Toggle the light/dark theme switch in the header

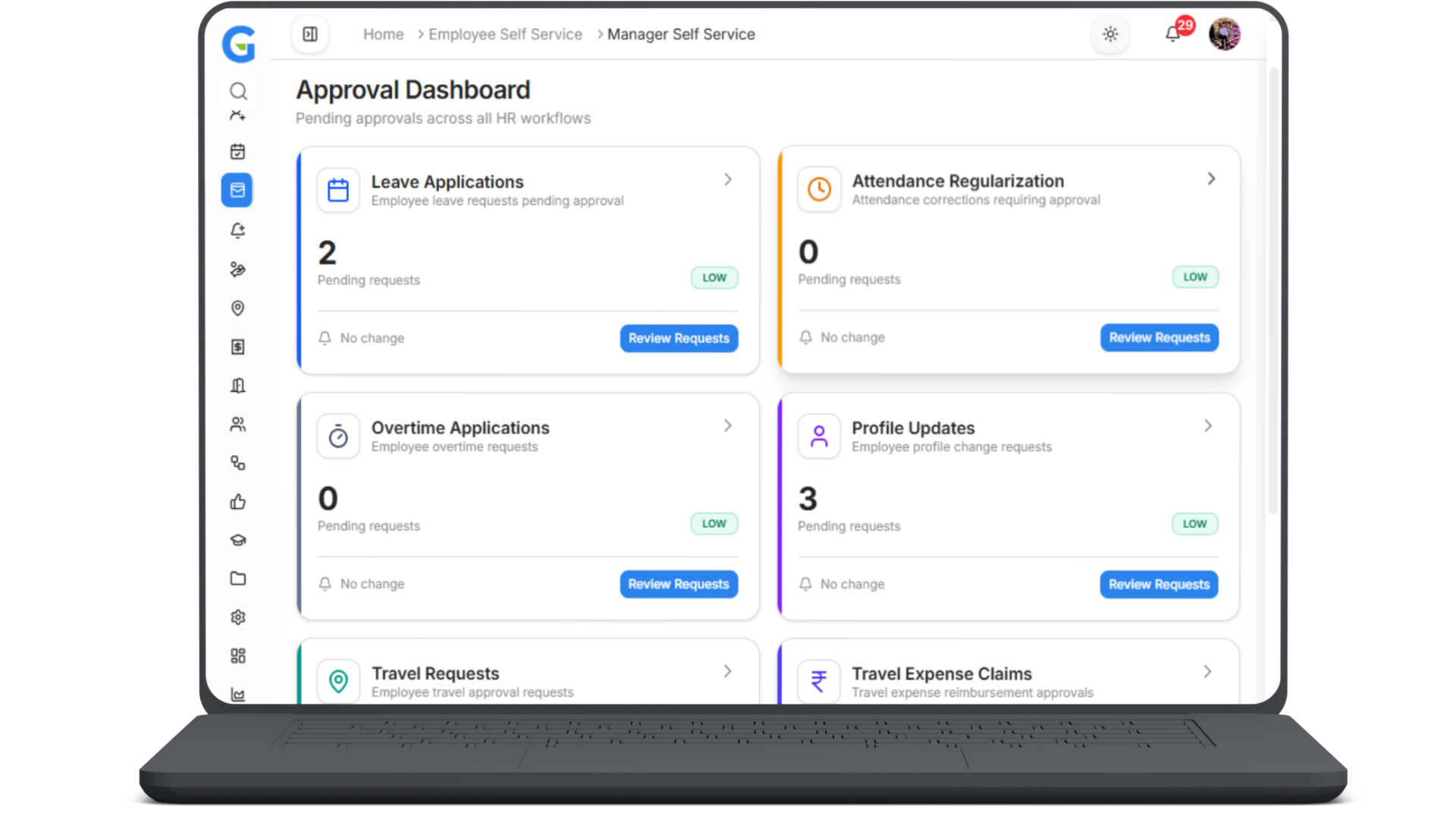(1110, 34)
